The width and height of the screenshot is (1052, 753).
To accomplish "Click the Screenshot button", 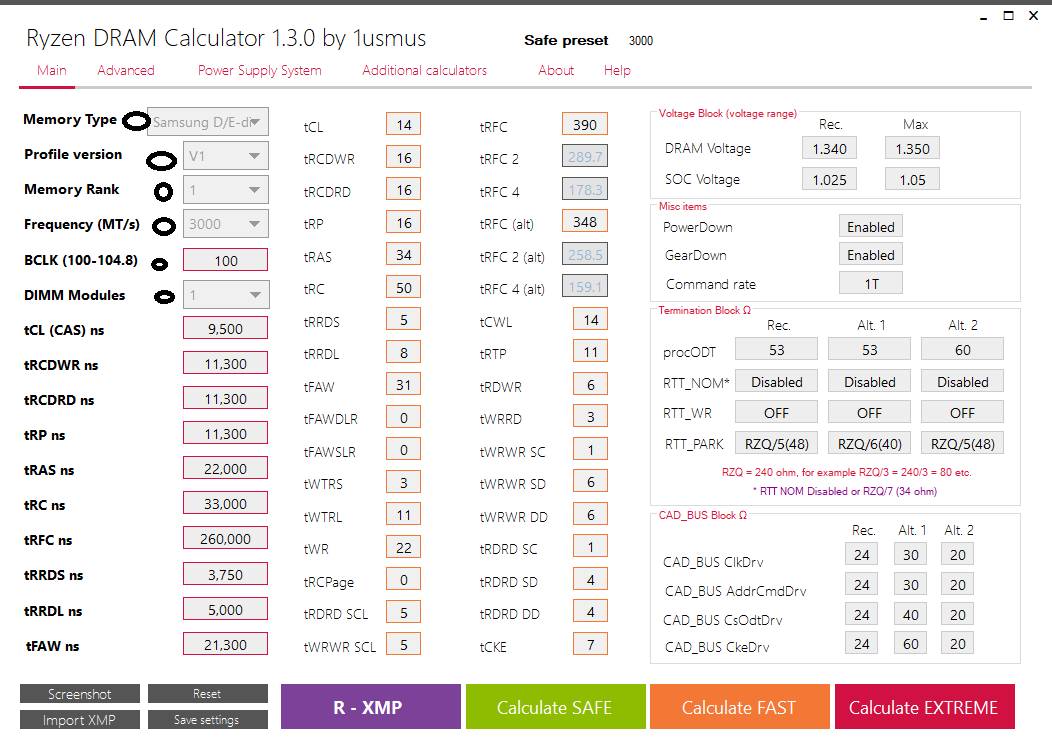I will coord(80,694).
